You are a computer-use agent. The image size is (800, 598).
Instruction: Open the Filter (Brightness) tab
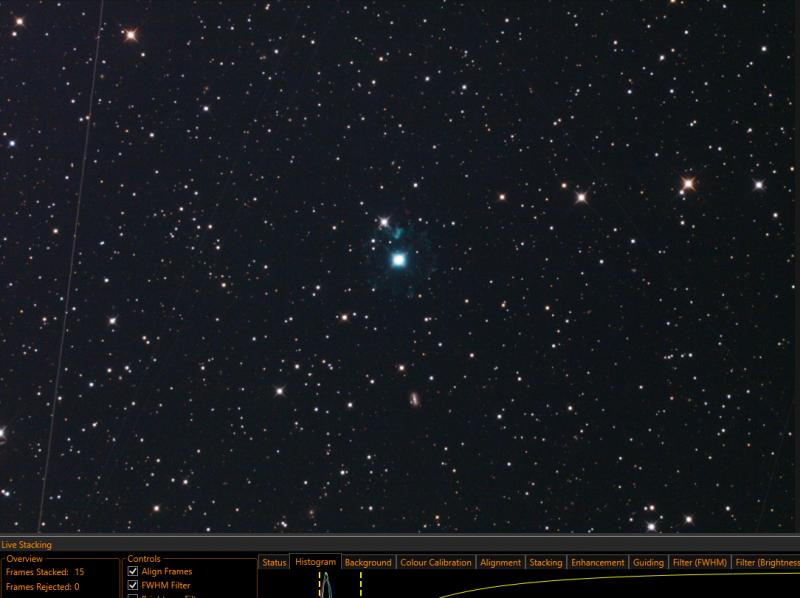(x=766, y=562)
